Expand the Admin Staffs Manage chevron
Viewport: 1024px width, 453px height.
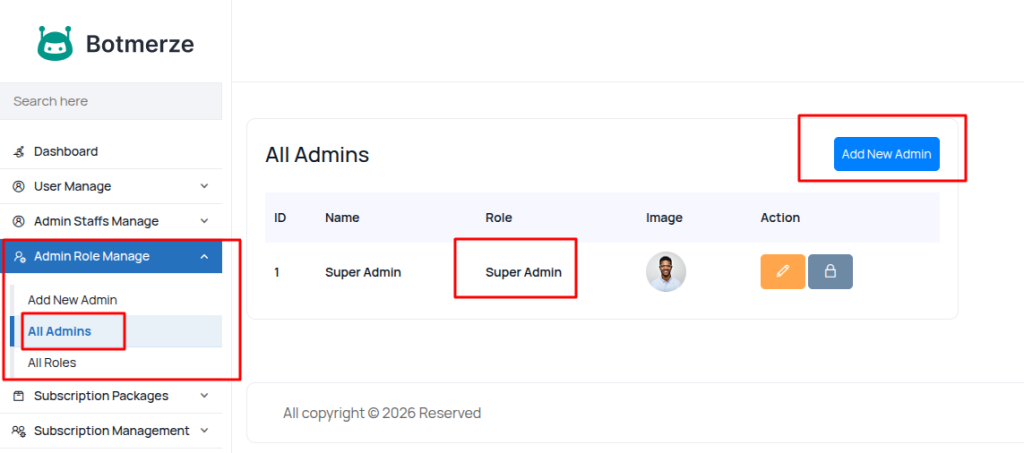click(204, 222)
